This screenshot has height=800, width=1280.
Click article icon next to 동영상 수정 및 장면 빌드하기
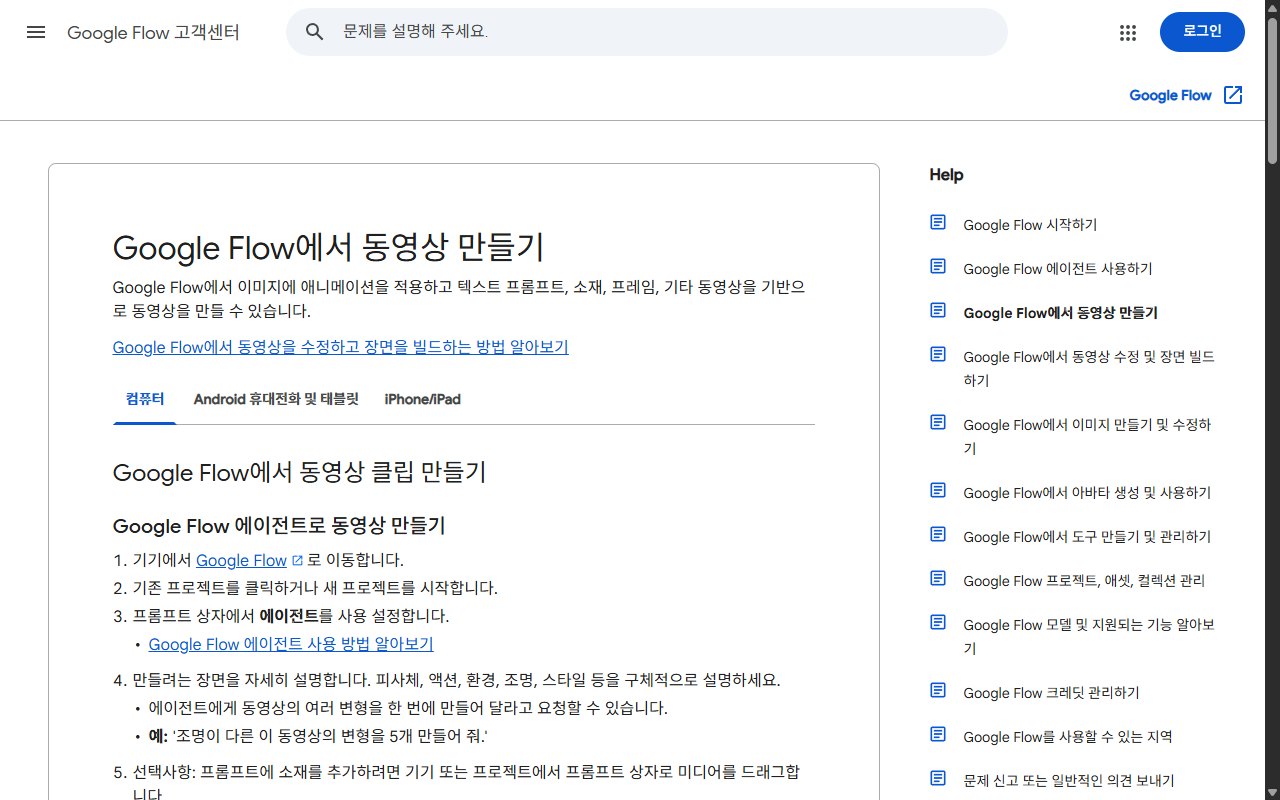tap(938, 354)
